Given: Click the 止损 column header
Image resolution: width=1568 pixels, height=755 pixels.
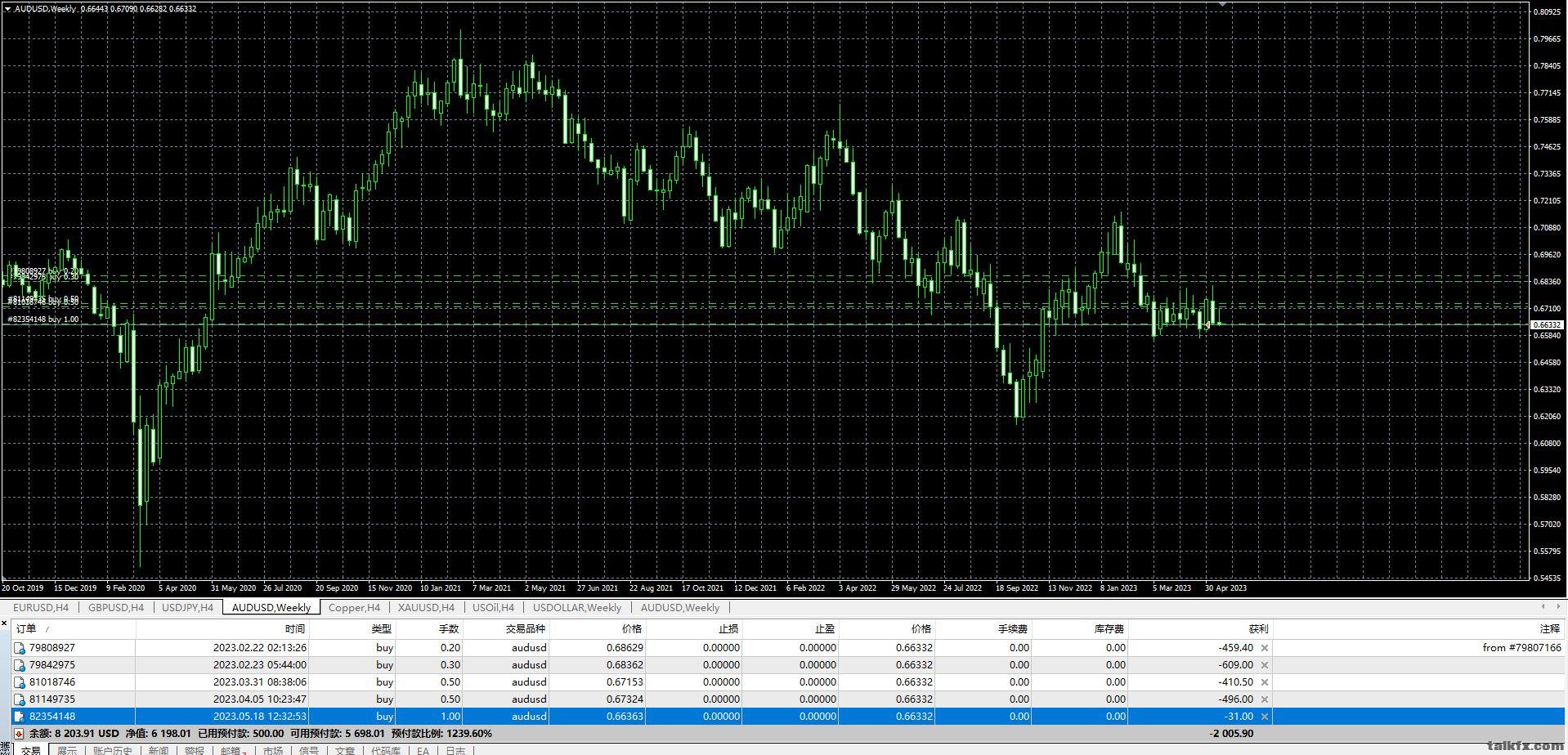Looking at the screenshot, I should [x=694, y=629].
